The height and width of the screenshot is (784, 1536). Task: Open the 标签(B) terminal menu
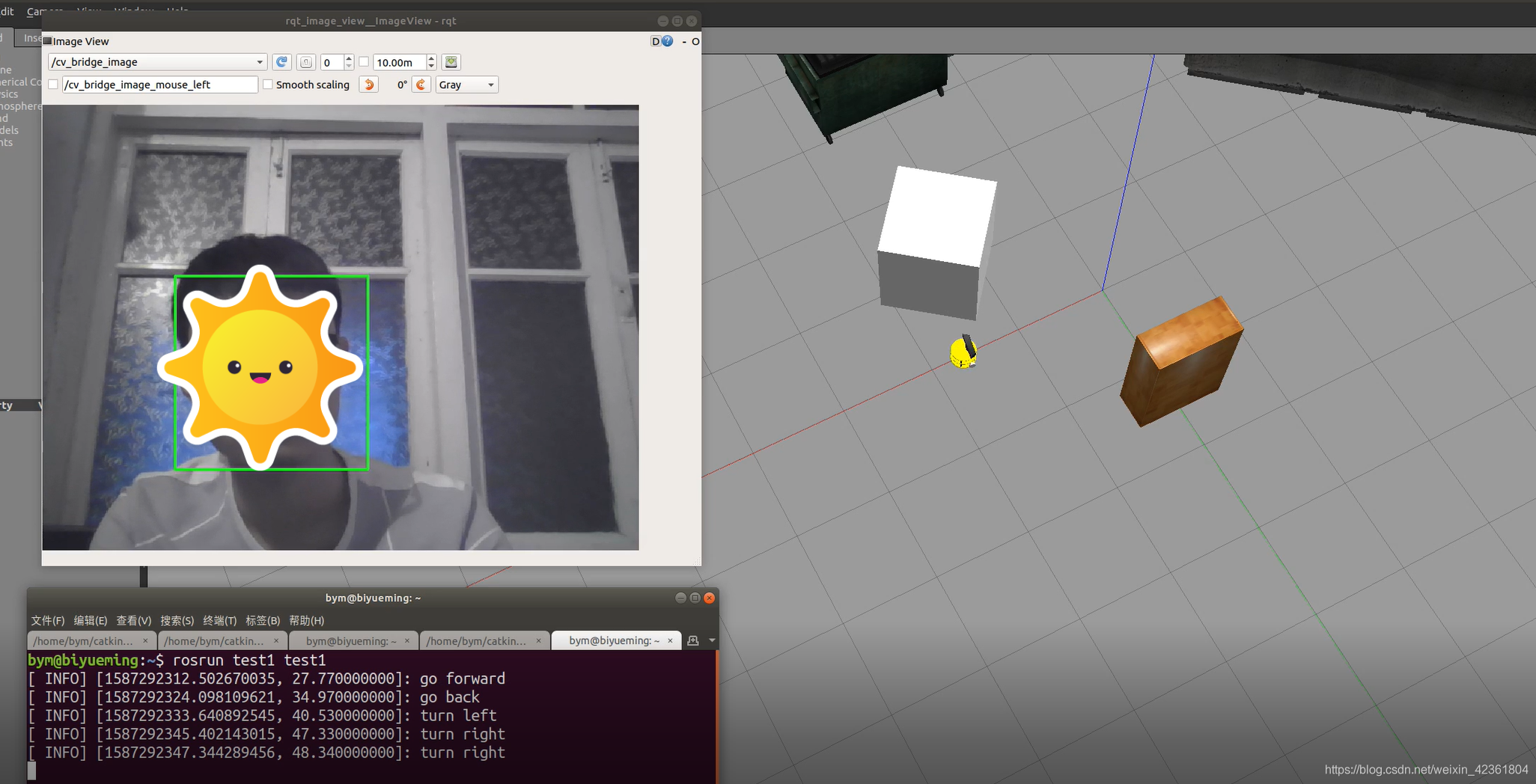(263, 620)
